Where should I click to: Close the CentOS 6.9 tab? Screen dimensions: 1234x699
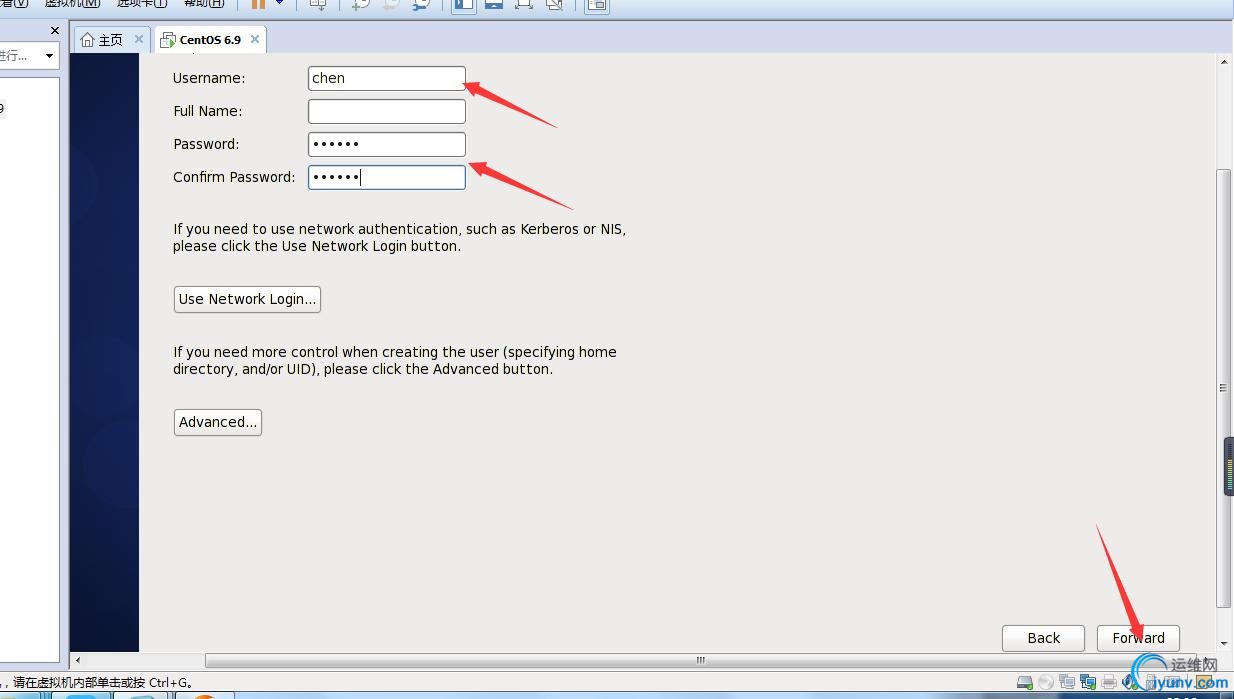(x=255, y=39)
